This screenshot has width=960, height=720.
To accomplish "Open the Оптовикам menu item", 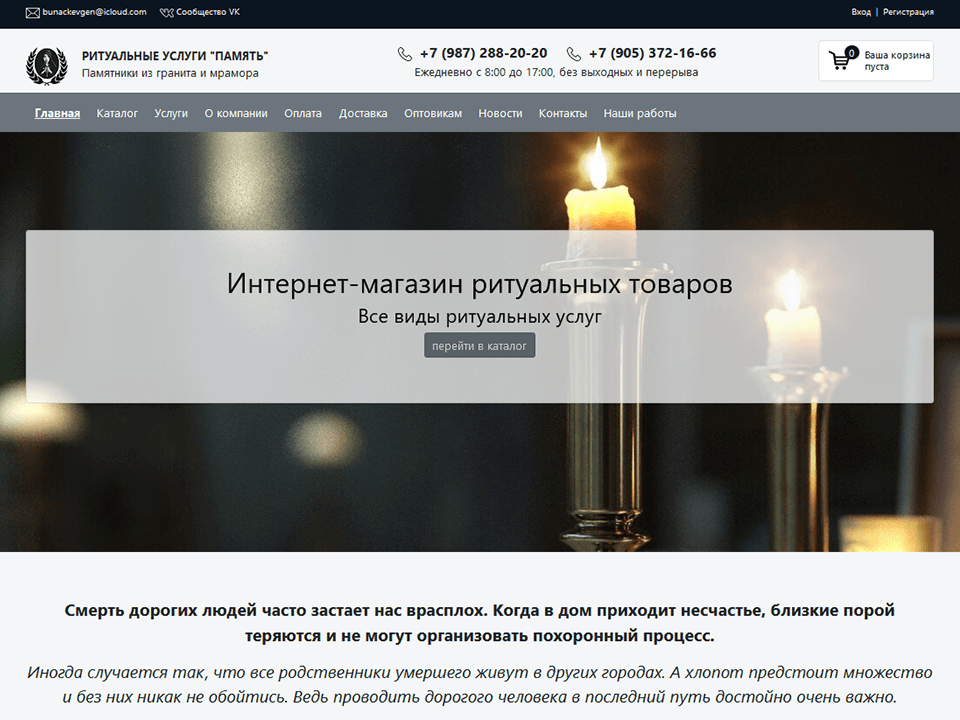I will [x=433, y=113].
